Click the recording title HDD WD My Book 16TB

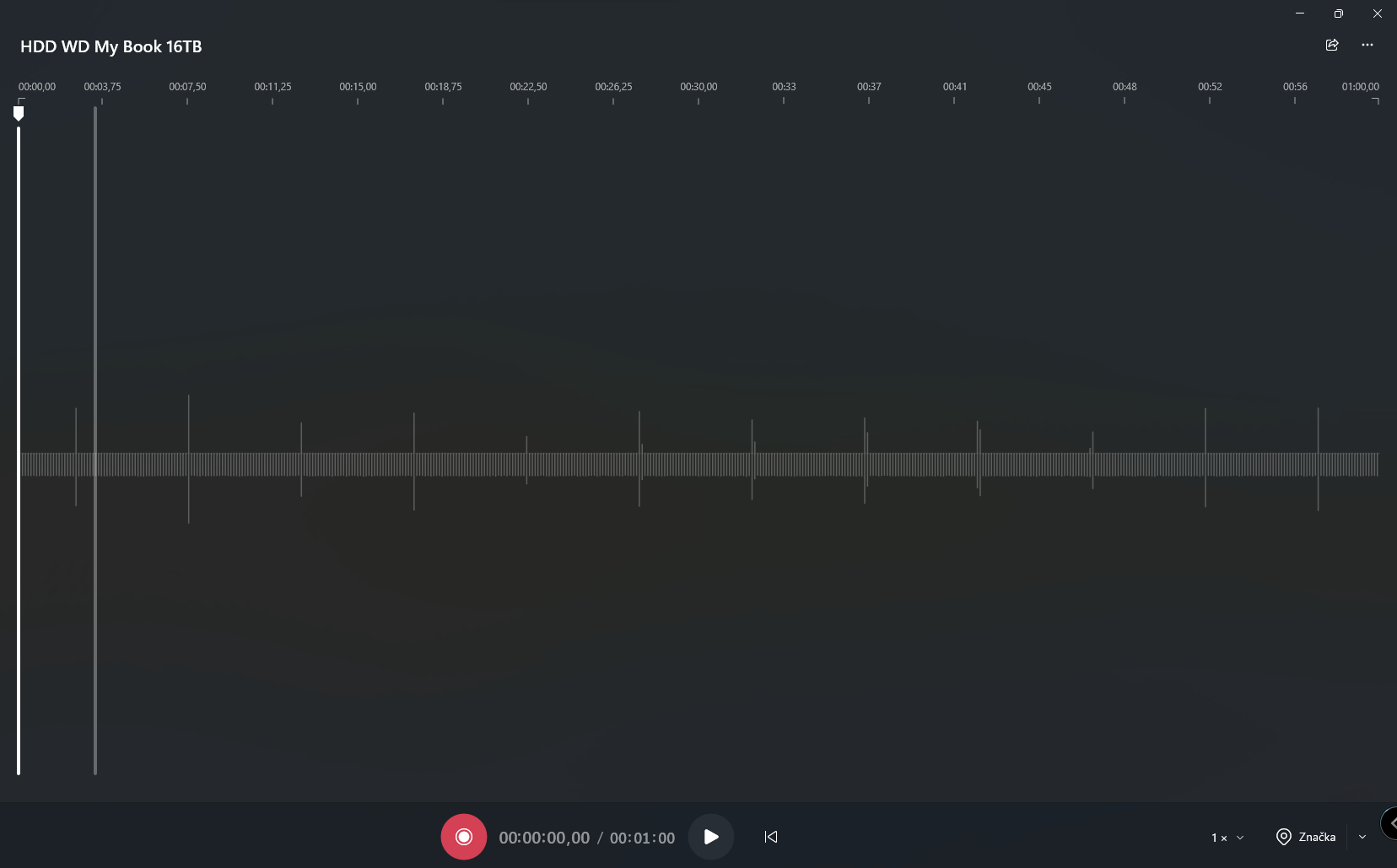[x=111, y=46]
